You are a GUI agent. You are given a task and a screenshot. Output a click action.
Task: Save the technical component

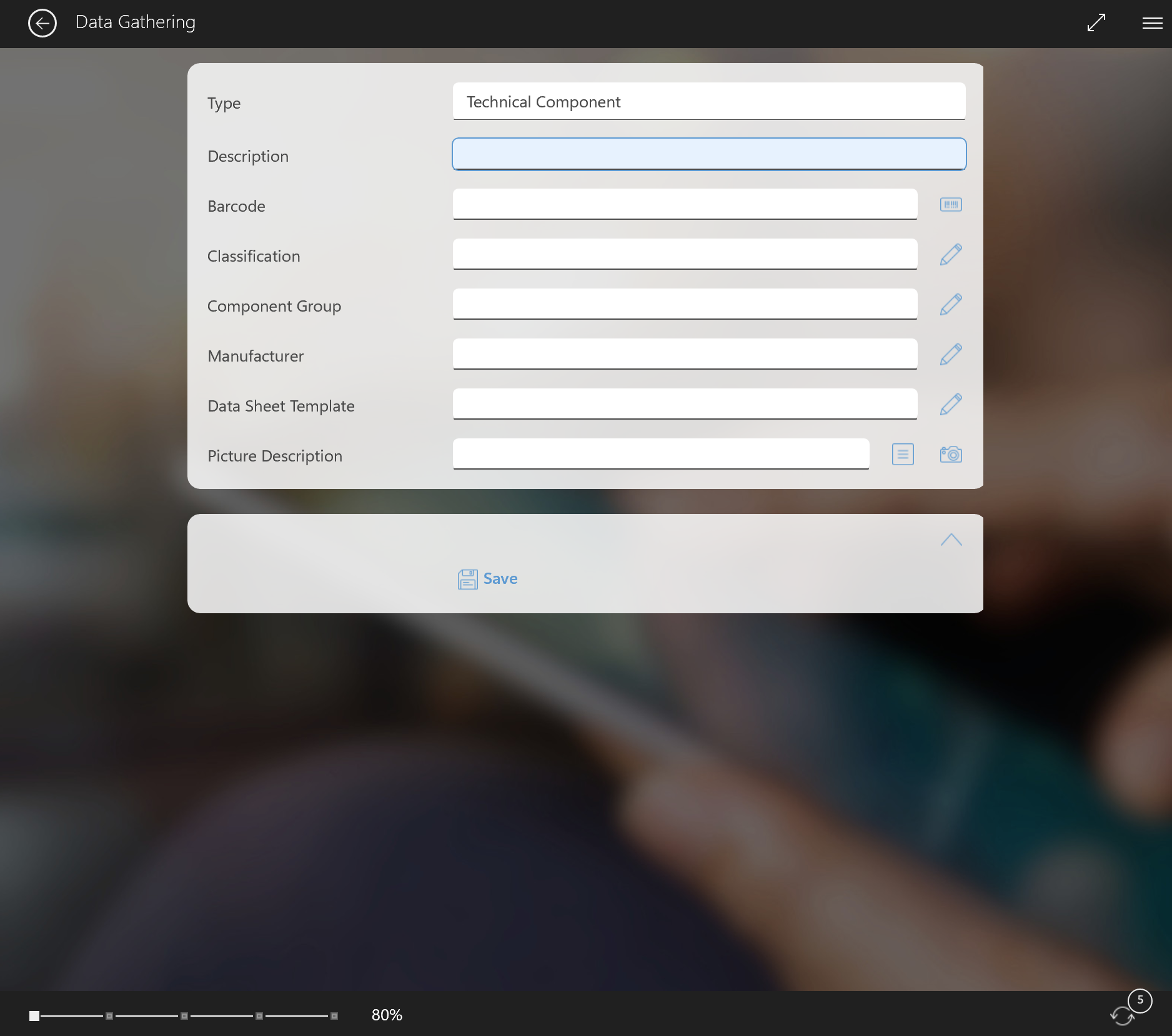coord(487,579)
